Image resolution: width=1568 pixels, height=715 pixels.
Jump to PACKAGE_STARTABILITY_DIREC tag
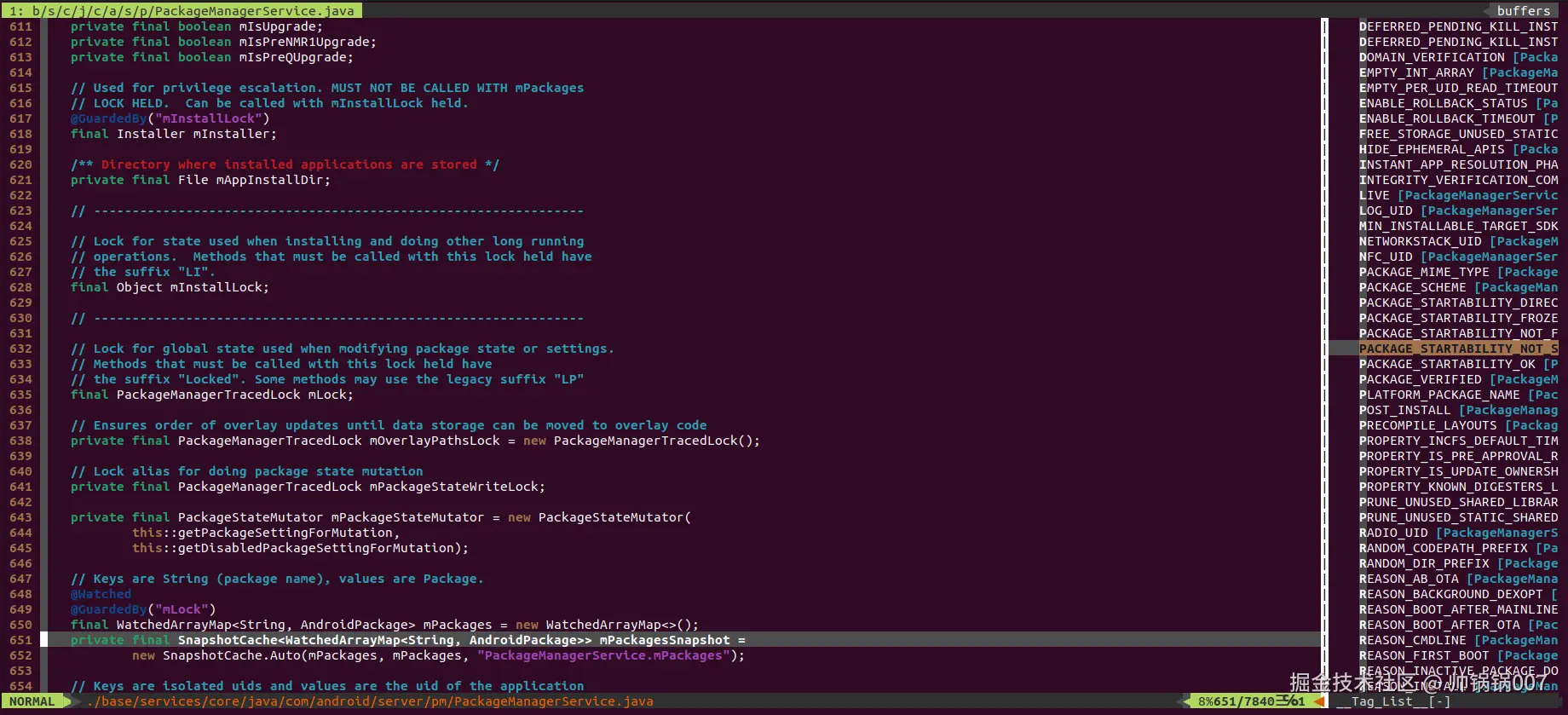click(x=1458, y=303)
